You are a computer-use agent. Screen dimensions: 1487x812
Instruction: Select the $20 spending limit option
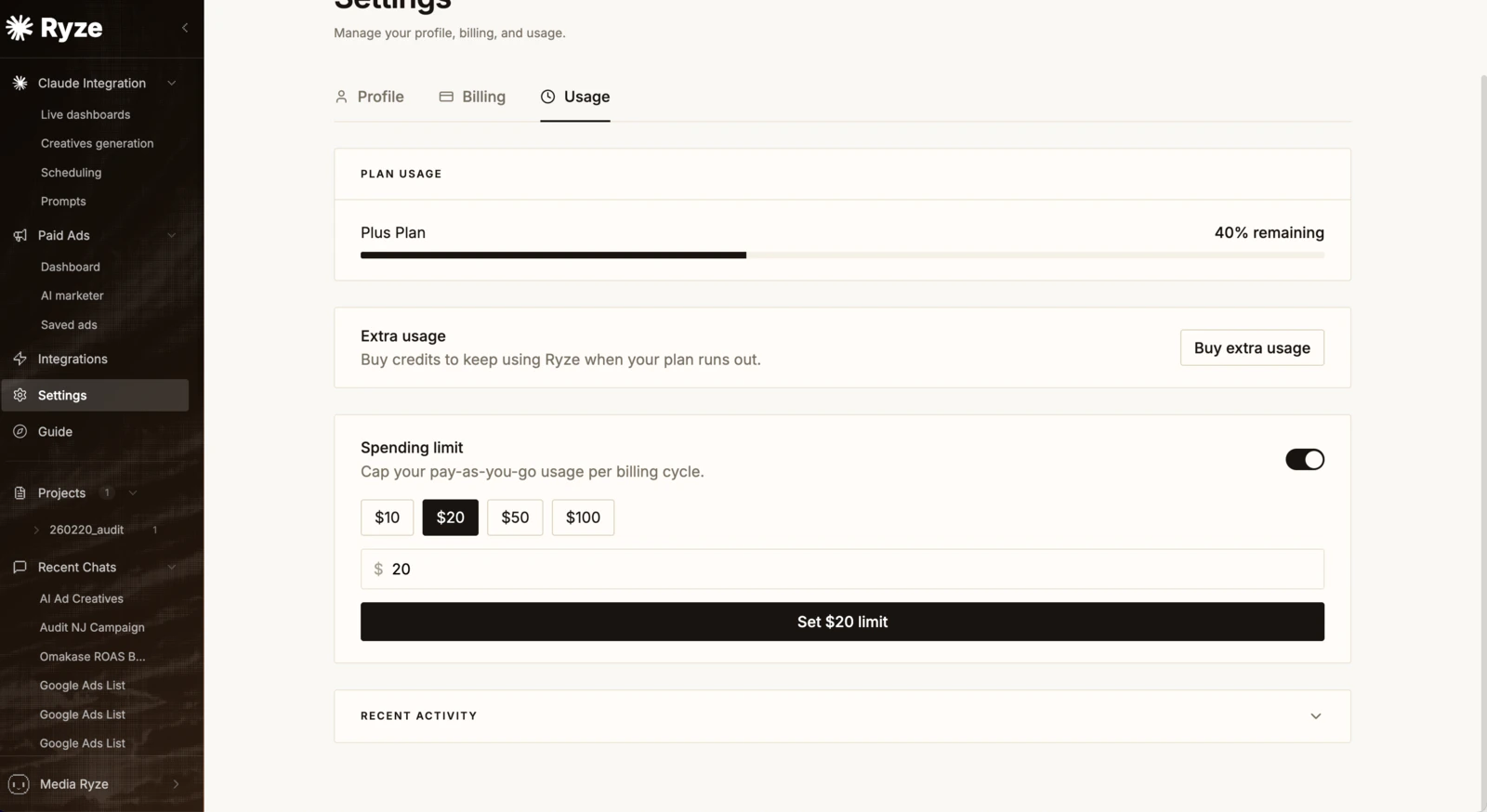click(451, 517)
